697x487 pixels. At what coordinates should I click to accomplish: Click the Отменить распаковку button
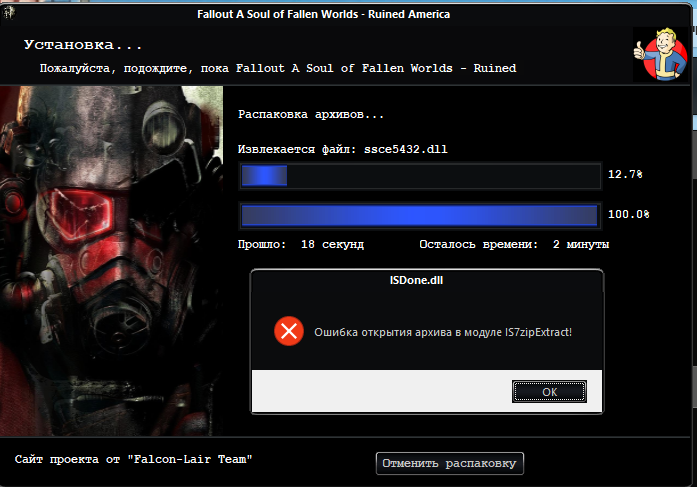[449, 463]
